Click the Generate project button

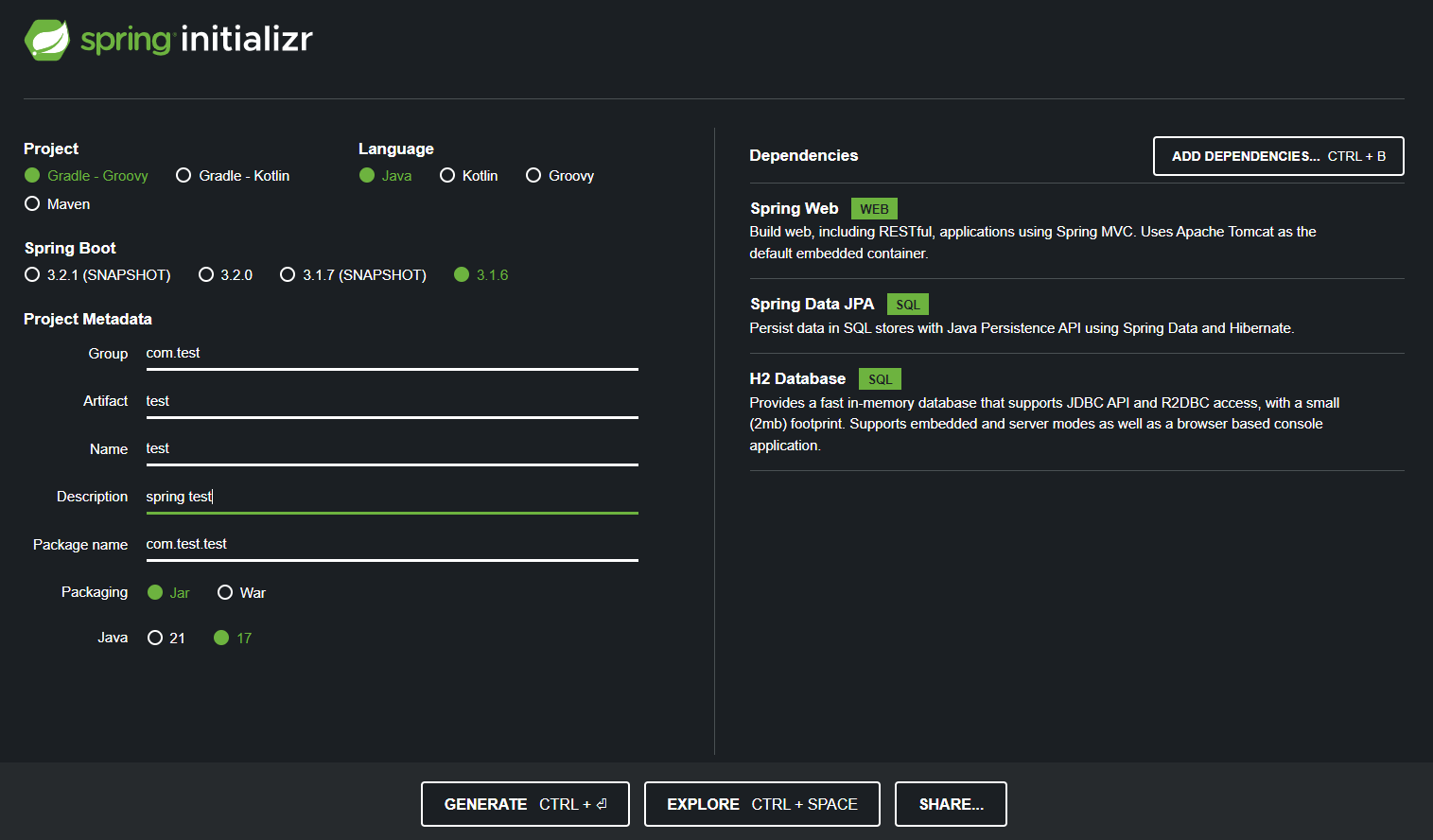525,804
